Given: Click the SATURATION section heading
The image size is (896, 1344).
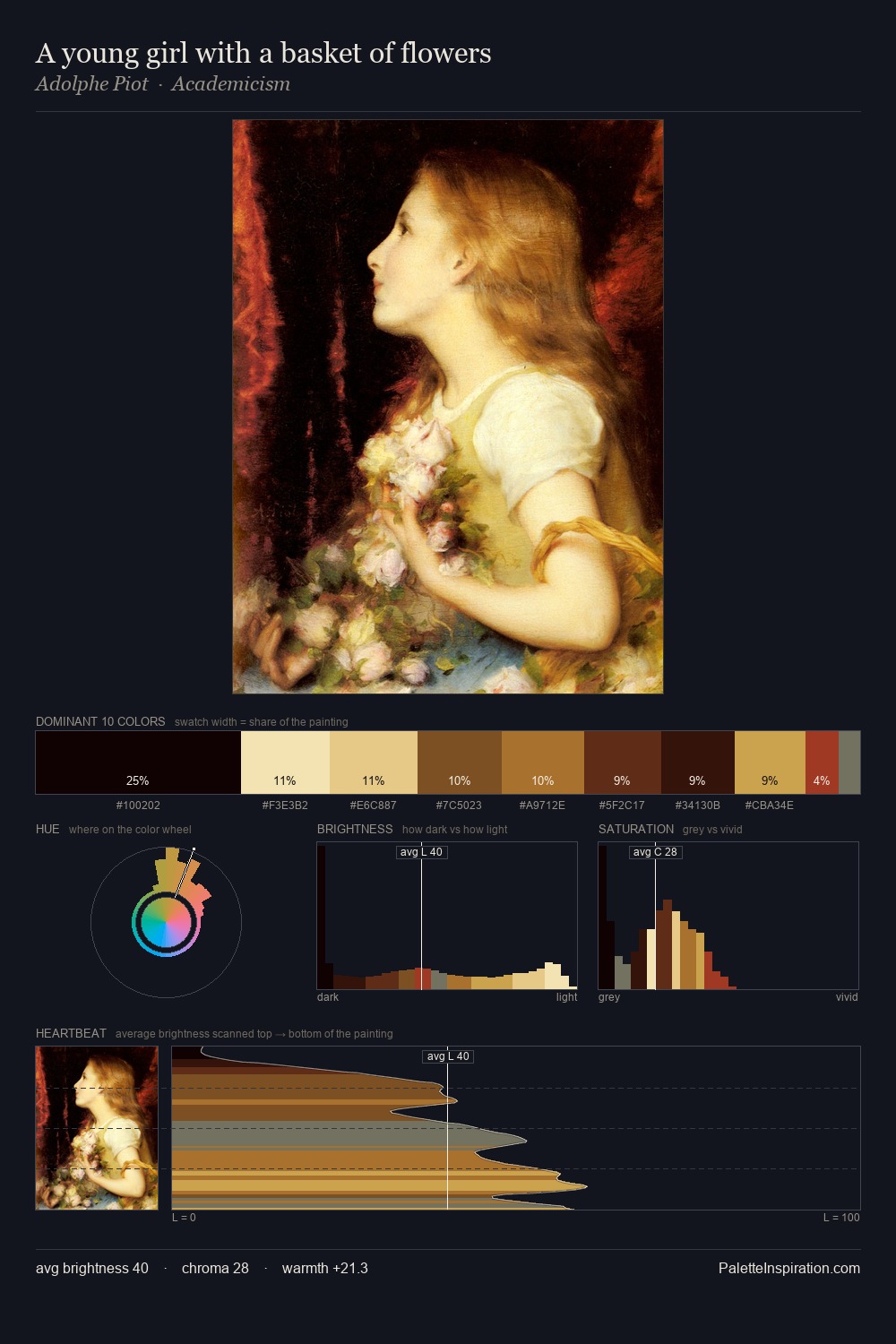Looking at the screenshot, I should 636,829.
